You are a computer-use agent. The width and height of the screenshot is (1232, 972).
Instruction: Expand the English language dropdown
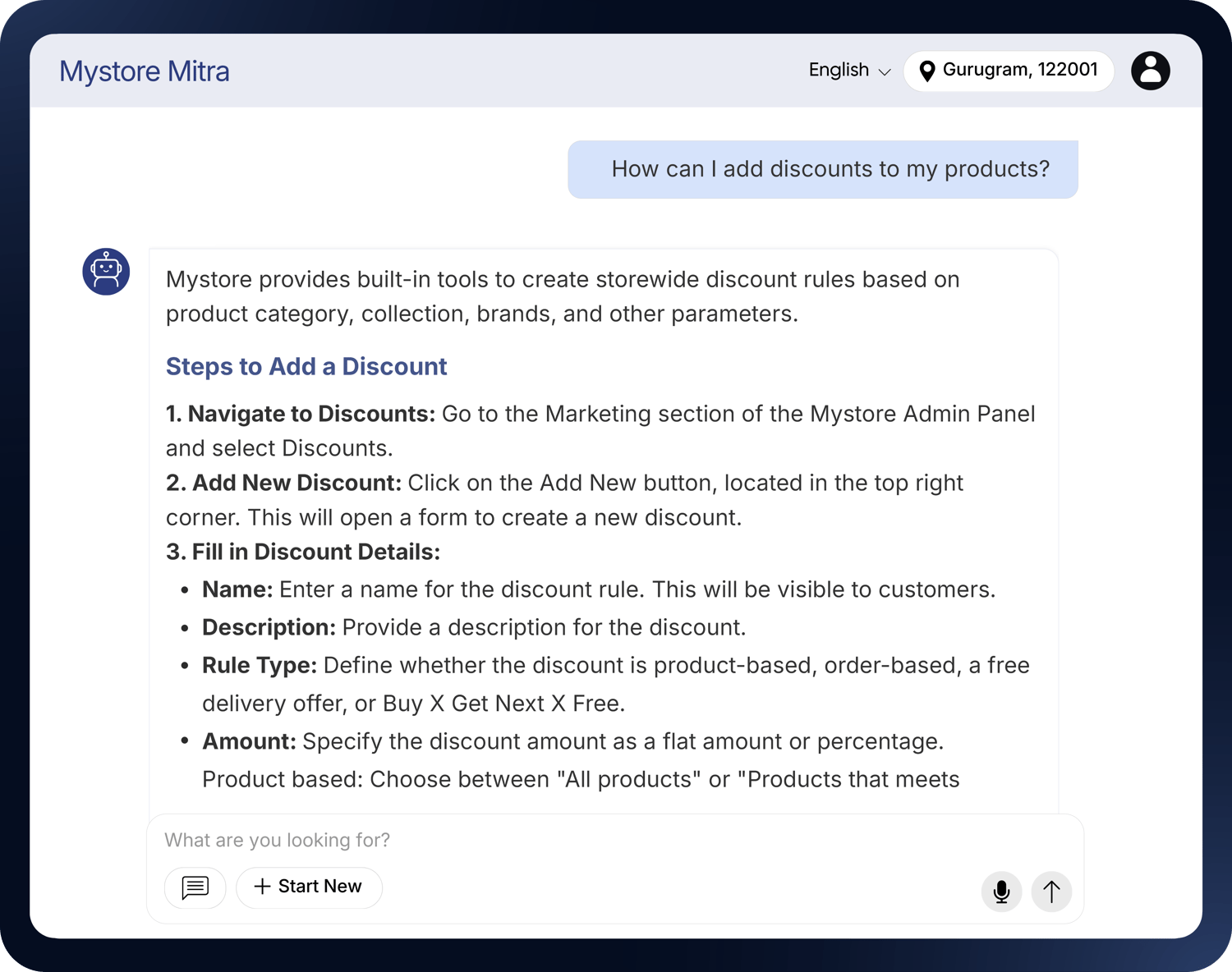tap(848, 71)
